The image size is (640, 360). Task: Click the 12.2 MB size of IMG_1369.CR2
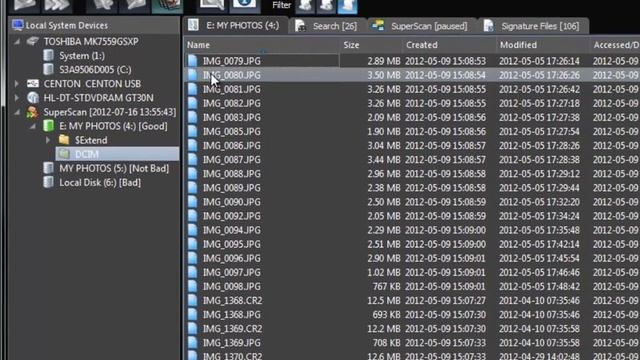click(x=384, y=329)
